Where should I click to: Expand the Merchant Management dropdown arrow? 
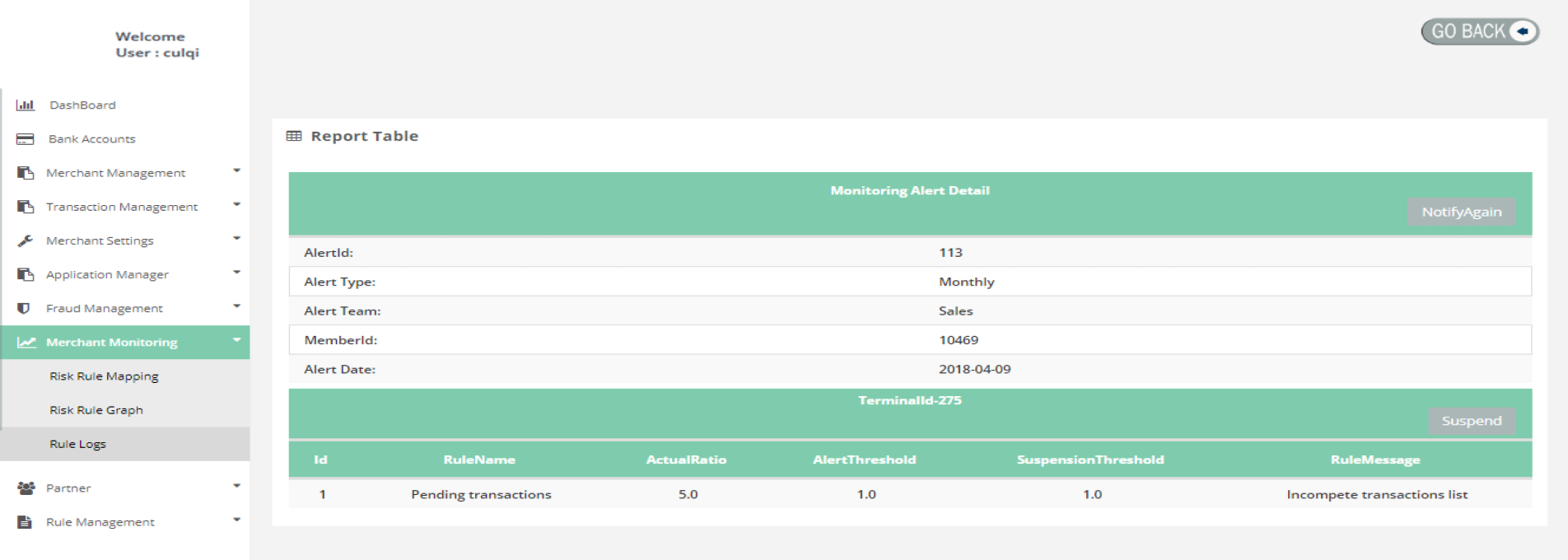[236, 171]
